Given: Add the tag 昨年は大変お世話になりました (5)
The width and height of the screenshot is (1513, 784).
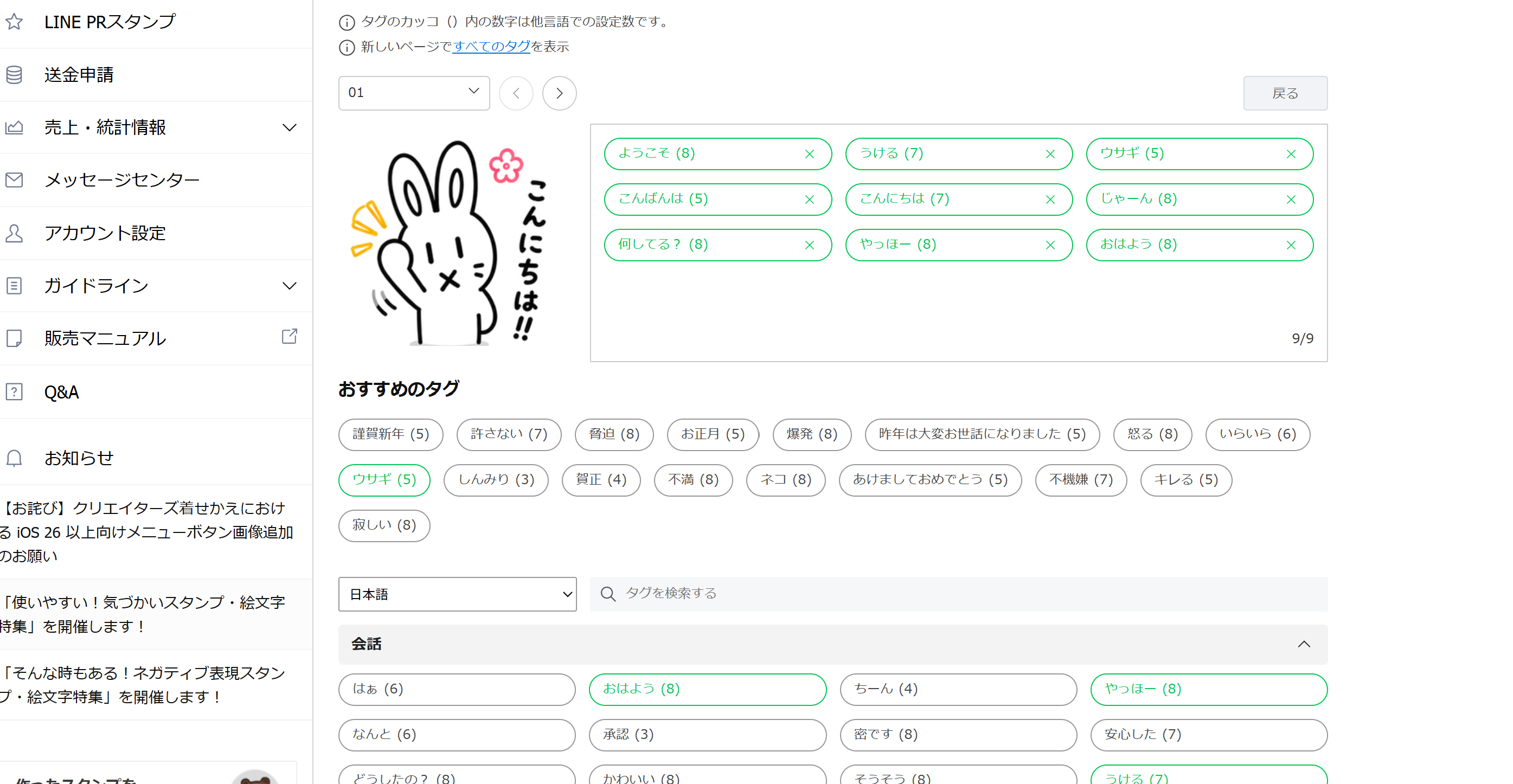Looking at the screenshot, I should 982,435.
